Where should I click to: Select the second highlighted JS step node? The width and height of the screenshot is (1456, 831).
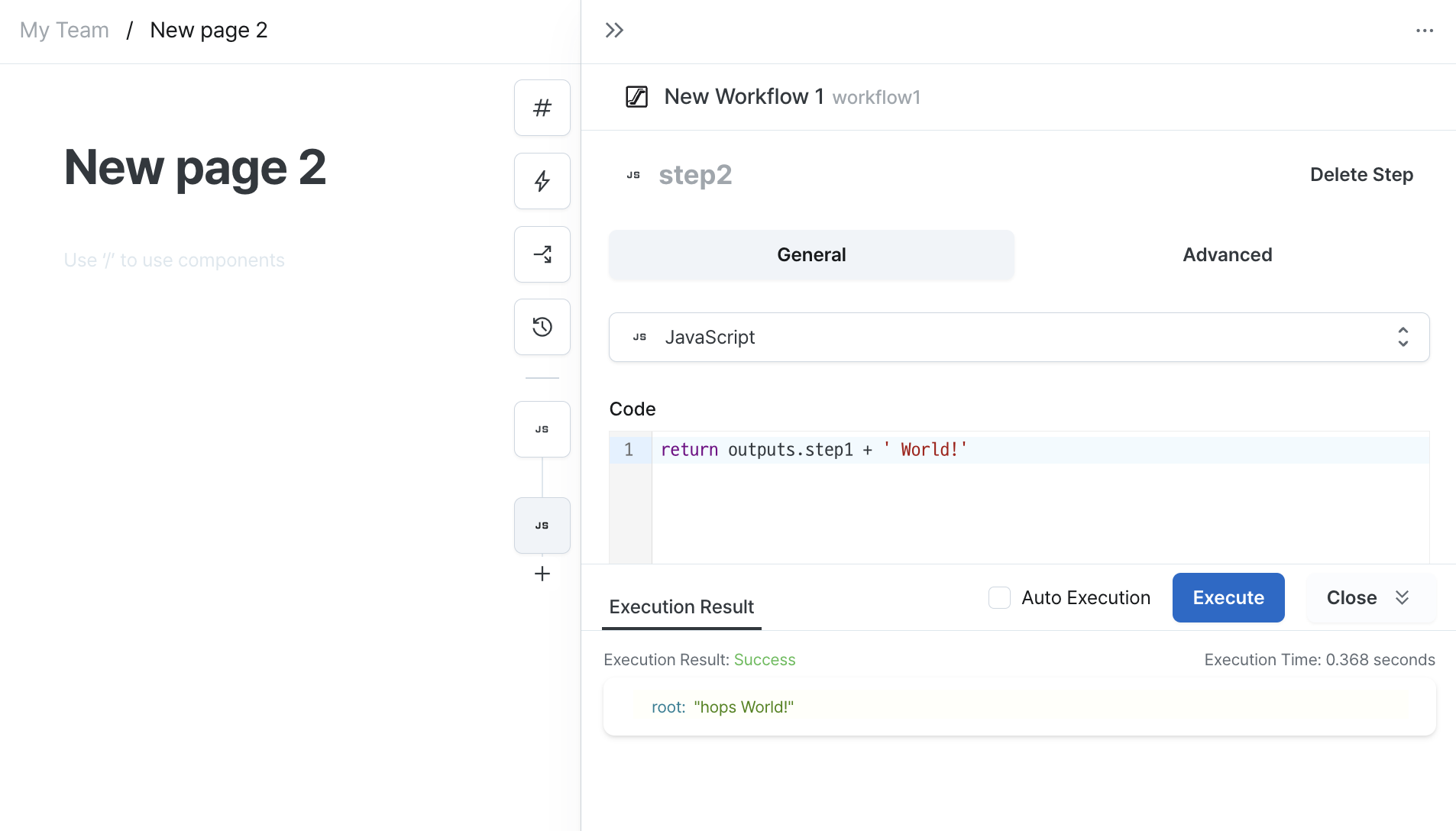(542, 525)
